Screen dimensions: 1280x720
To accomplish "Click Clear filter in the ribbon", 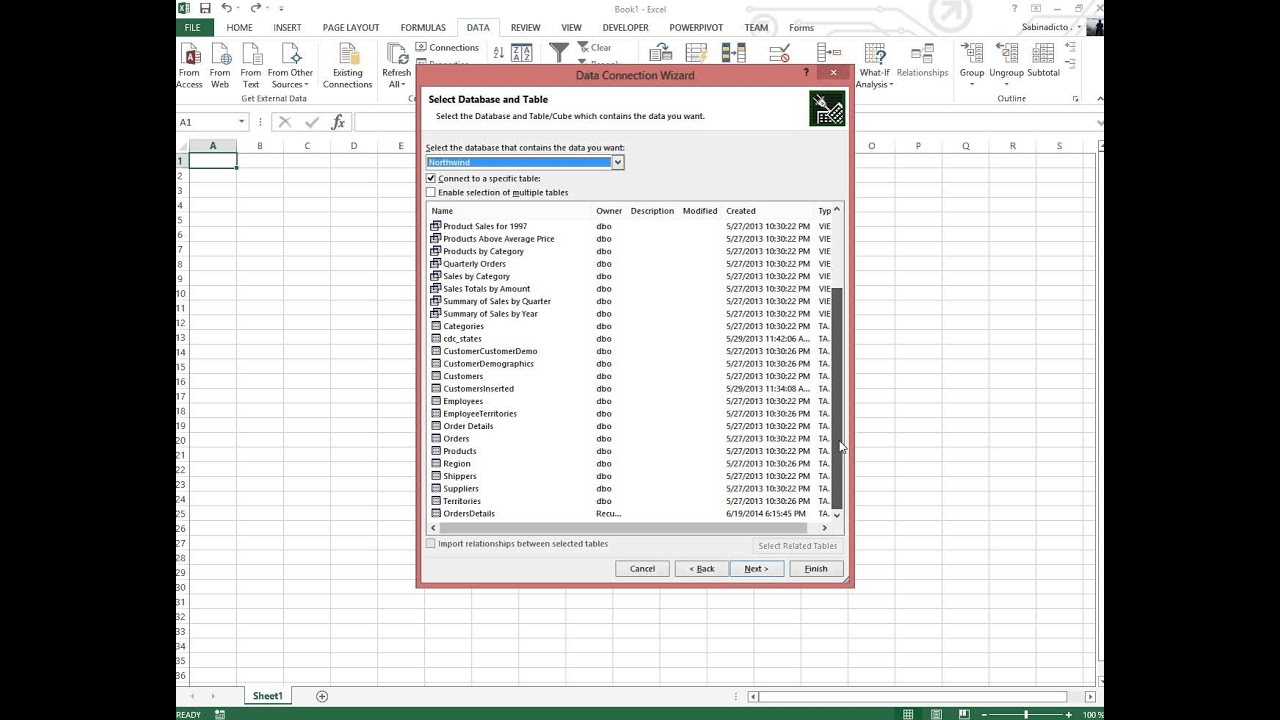I will point(594,47).
